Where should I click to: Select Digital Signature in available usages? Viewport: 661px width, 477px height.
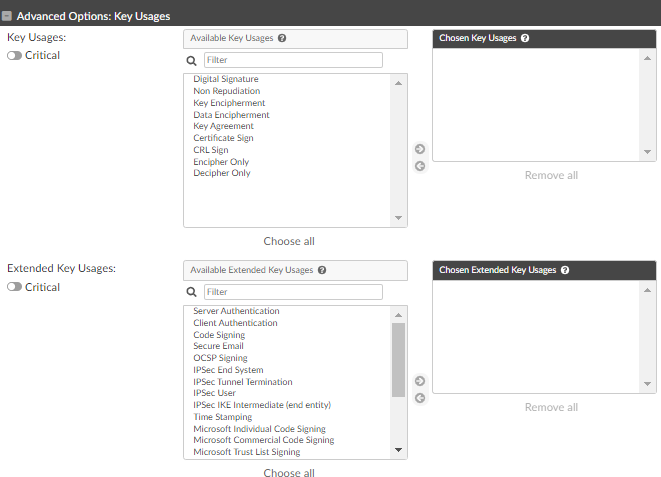[226, 79]
